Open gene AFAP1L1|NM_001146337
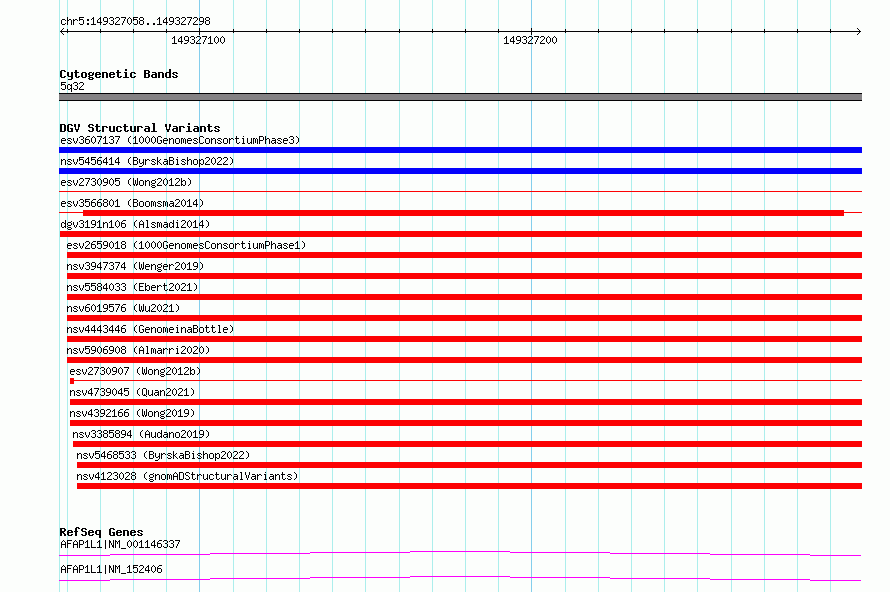890x592 pixels. [x=120, y=544]
